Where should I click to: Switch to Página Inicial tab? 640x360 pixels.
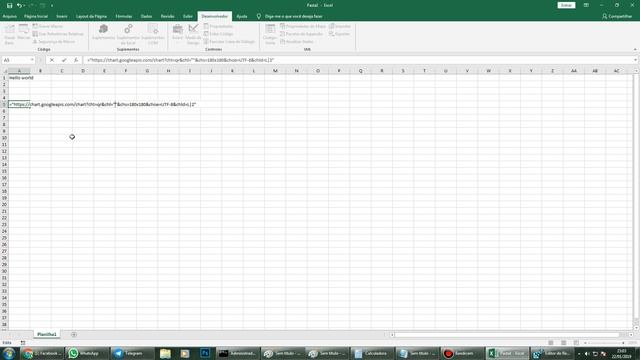tap(36, 16)
